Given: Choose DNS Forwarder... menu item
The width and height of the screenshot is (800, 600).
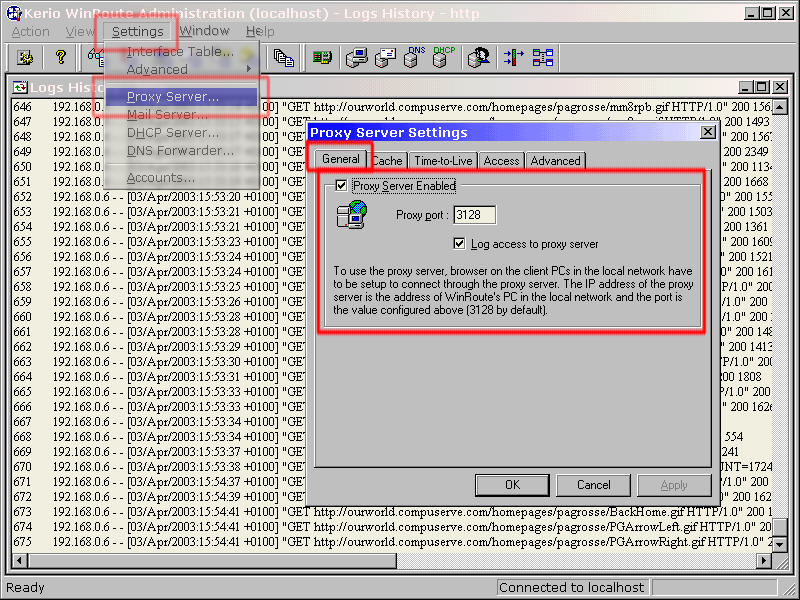Looking at the screenshot, I should [x=181, y=151].
